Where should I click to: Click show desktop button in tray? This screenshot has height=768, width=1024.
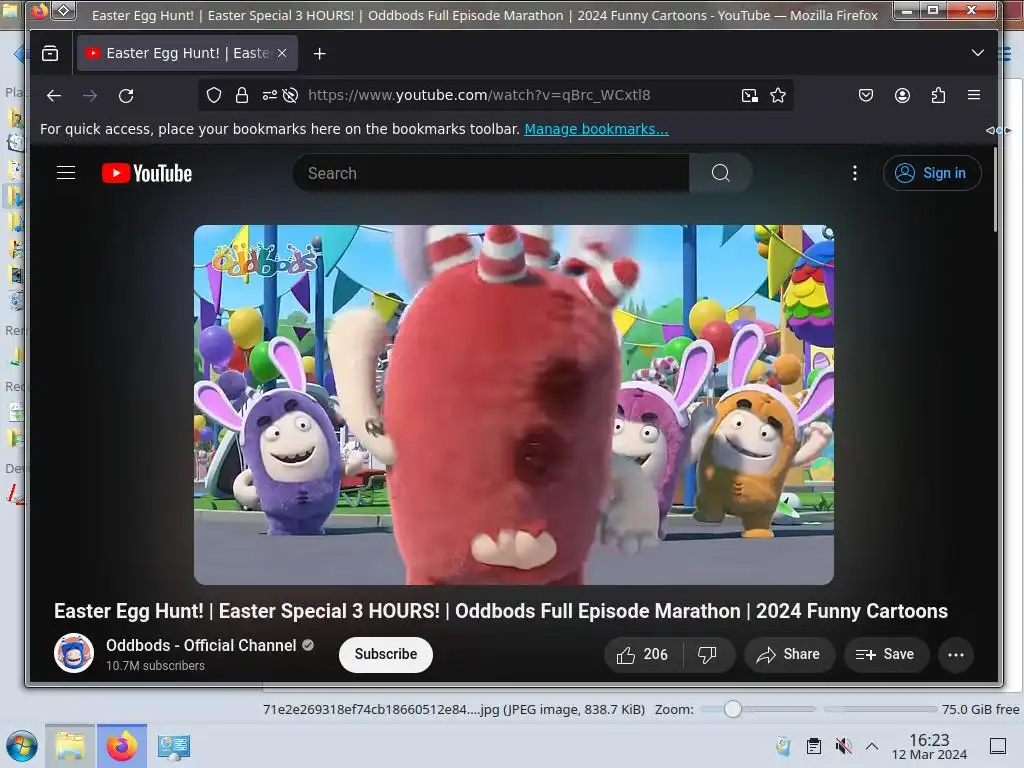(x=998, y=746)
